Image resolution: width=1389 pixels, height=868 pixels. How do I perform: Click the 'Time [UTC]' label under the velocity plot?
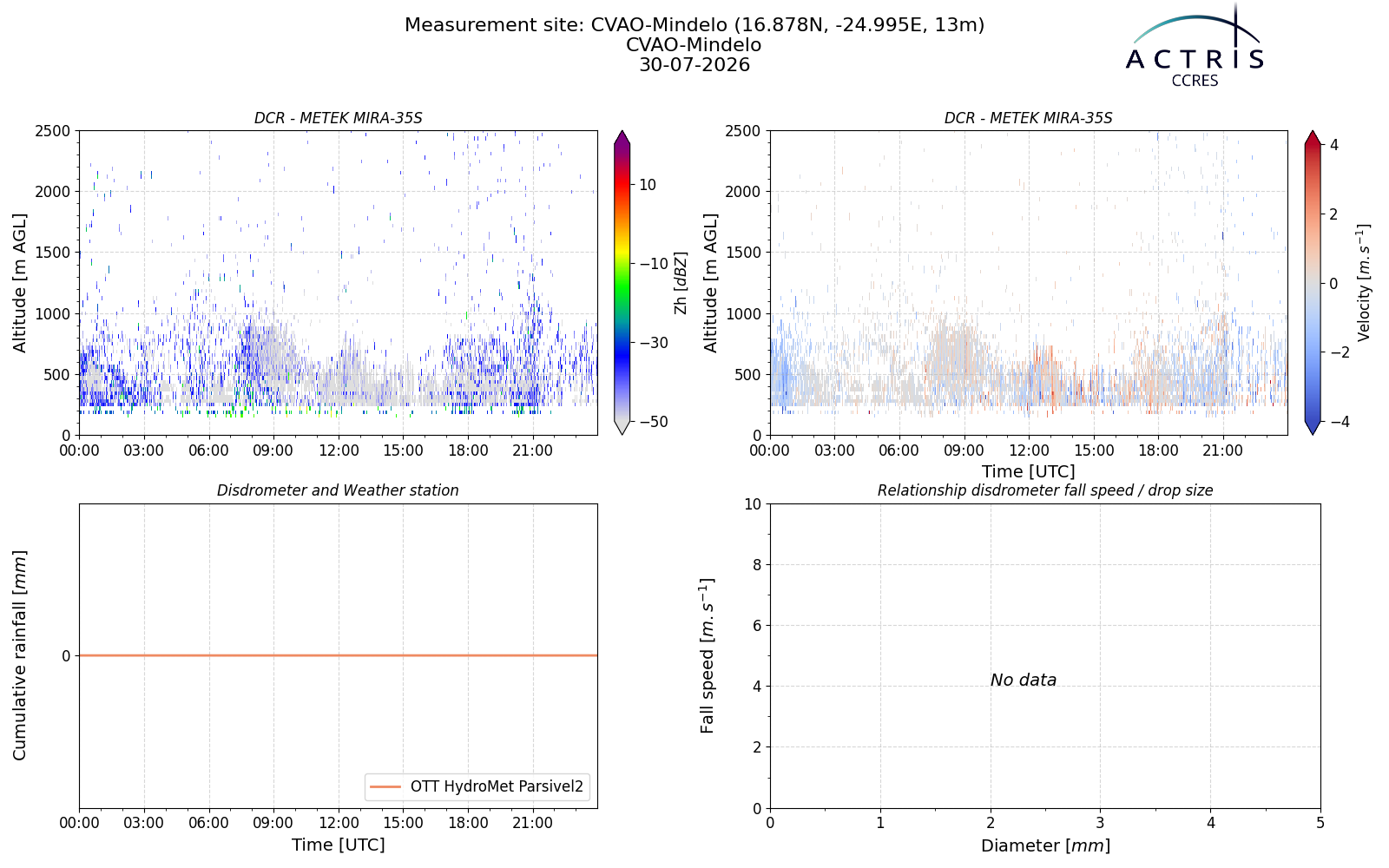1029,472
